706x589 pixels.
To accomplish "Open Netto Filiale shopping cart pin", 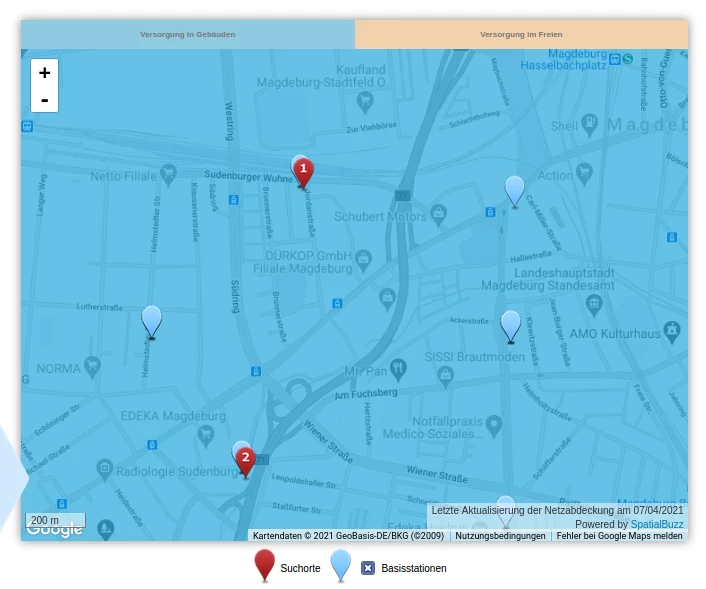I will [168, 175].
